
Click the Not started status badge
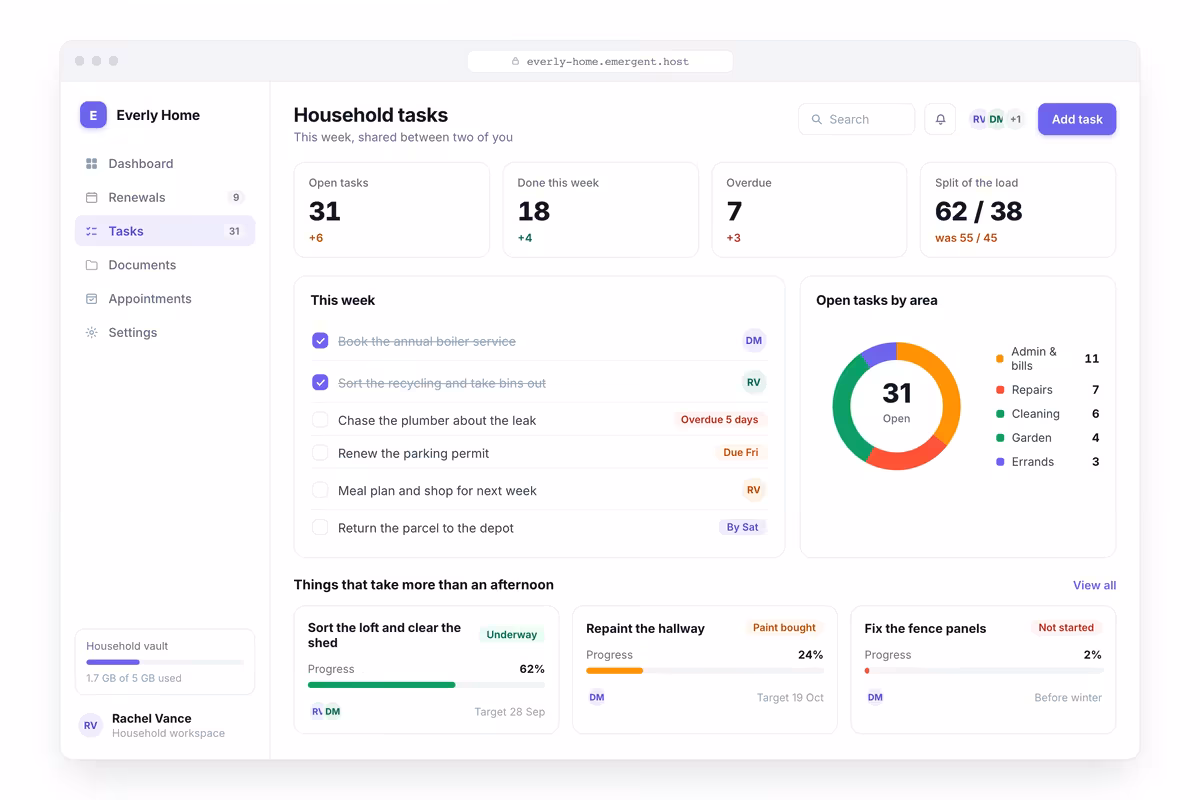(x=1066, y=628)
